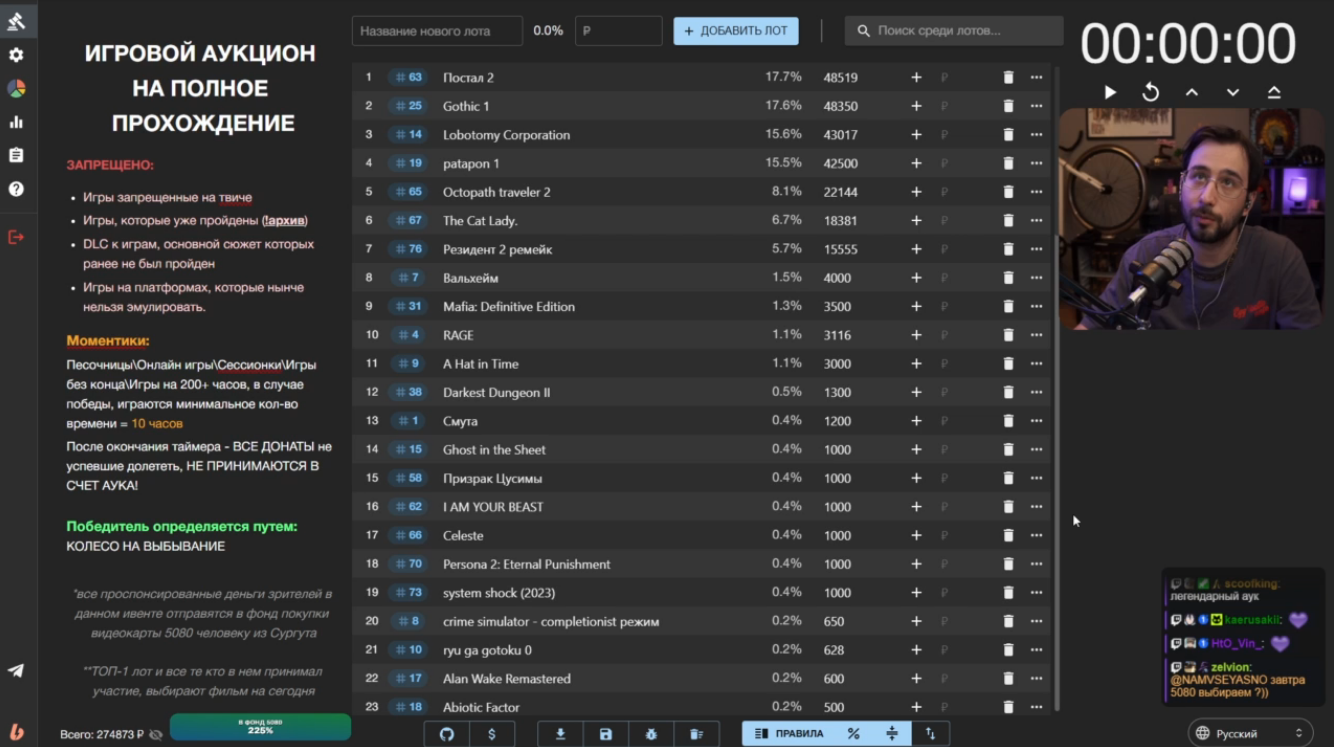Open more options for Постал 2 lot
1334x747 pixels.
click(x=1036, y=77)
